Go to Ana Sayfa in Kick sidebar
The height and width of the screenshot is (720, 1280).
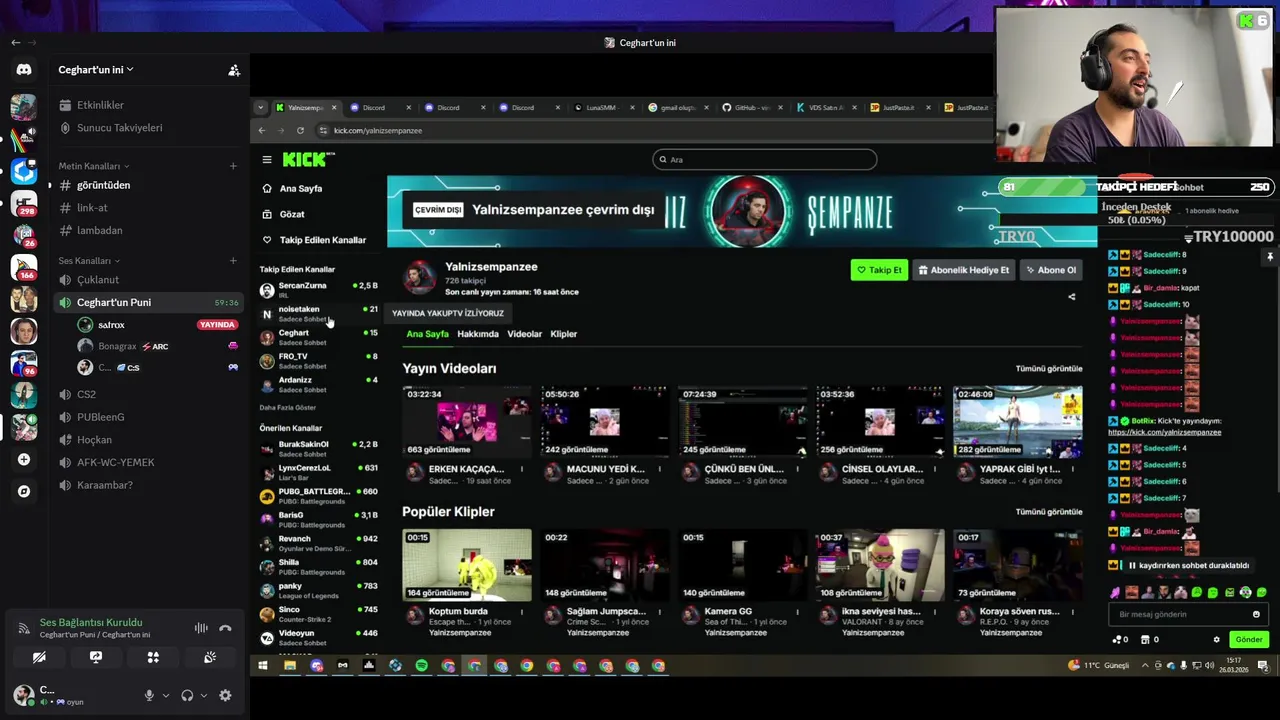pos(301,188)
